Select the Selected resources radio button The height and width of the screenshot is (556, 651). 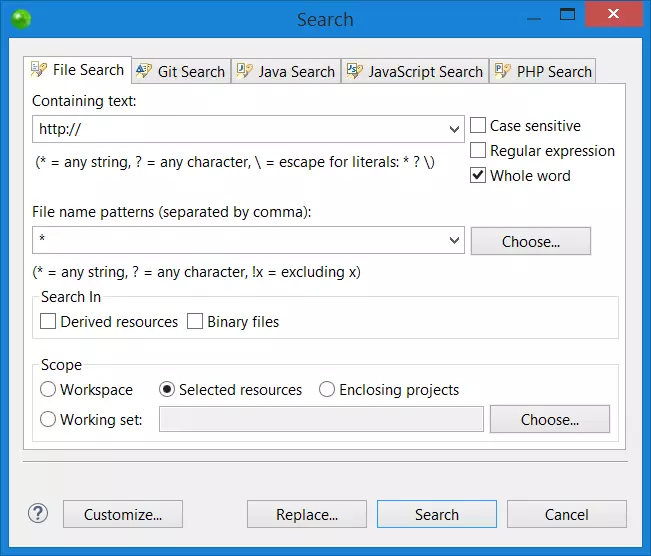166,389
